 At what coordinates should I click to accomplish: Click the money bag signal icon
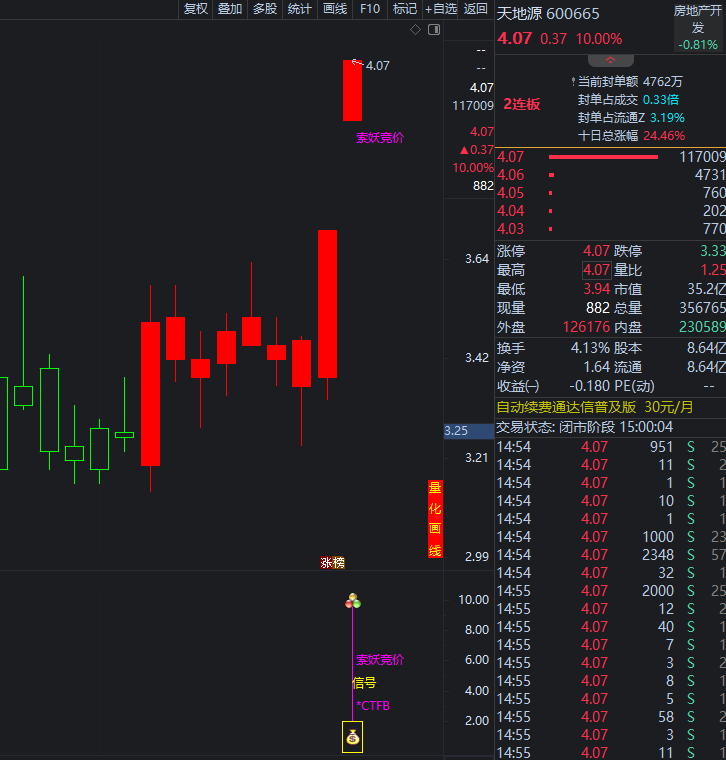click(x=352, y=737)
